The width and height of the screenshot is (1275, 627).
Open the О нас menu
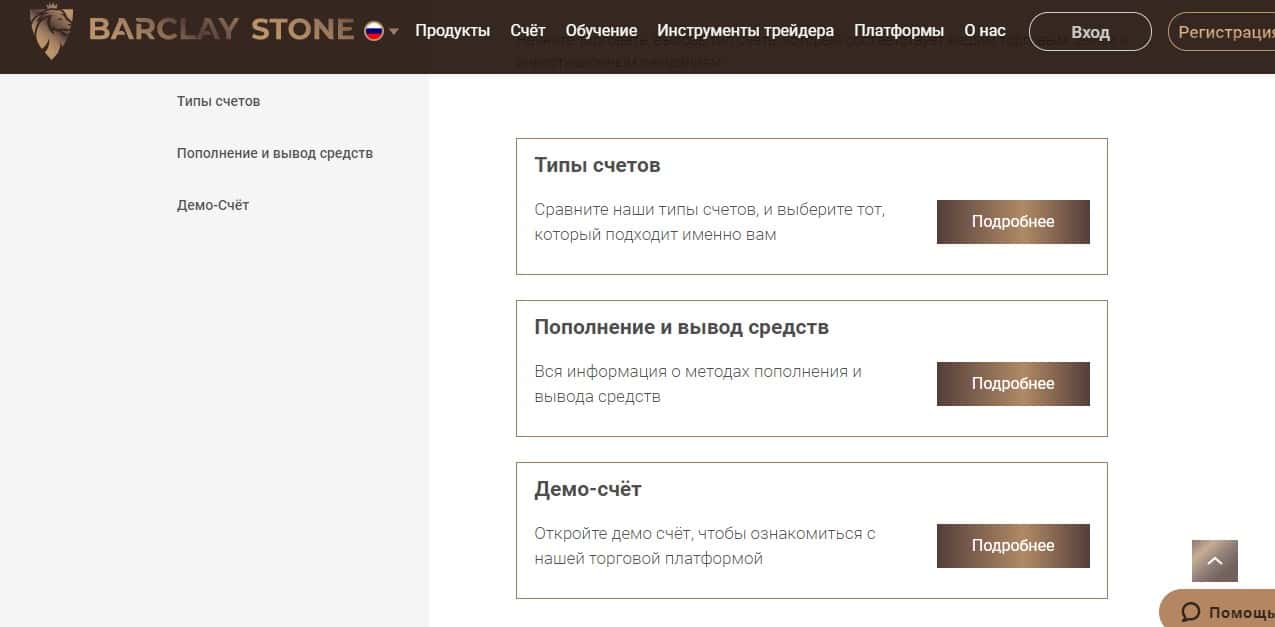point(985,31)
